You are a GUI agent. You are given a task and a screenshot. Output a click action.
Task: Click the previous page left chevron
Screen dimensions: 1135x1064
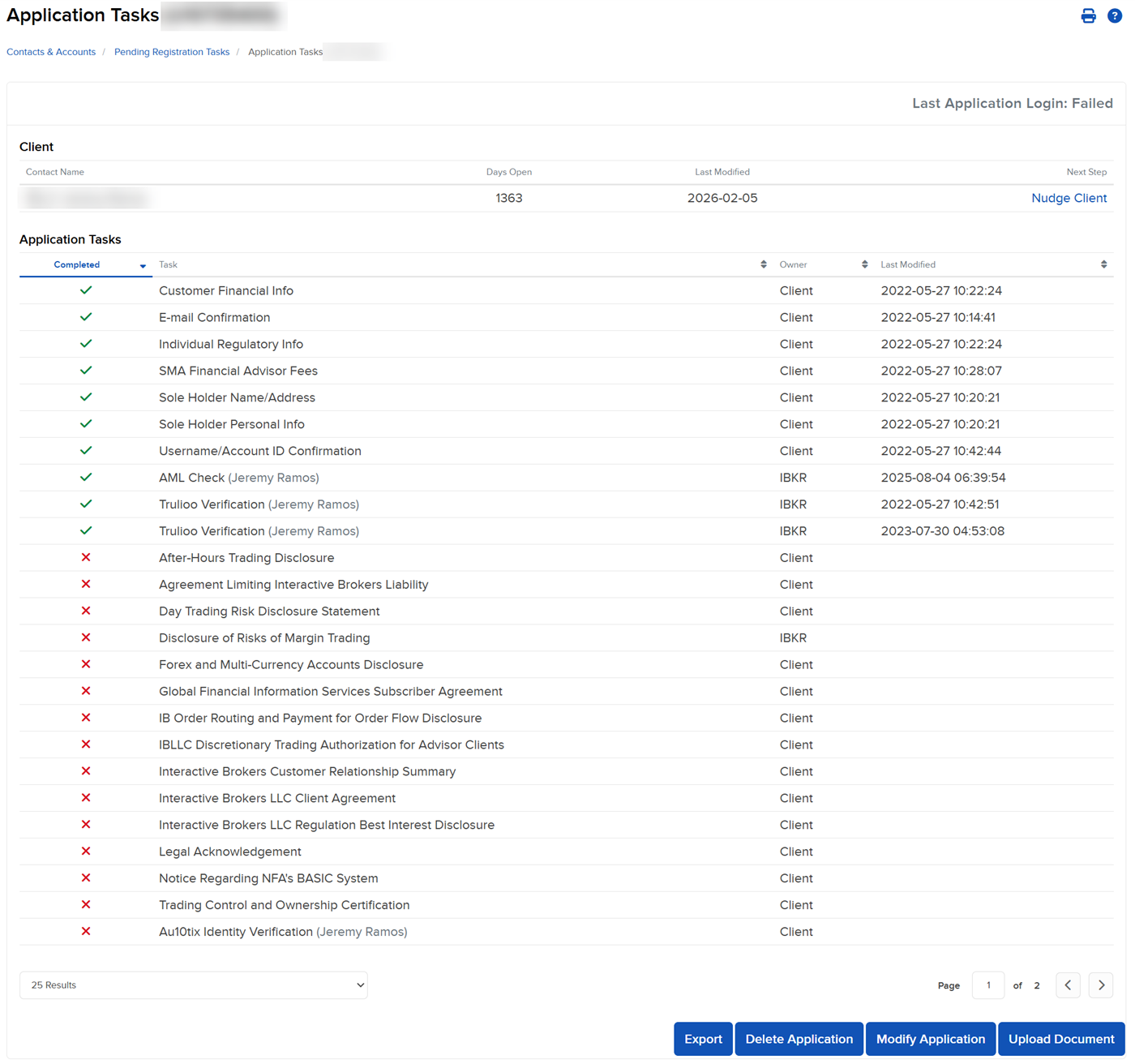coord(1068,985)
